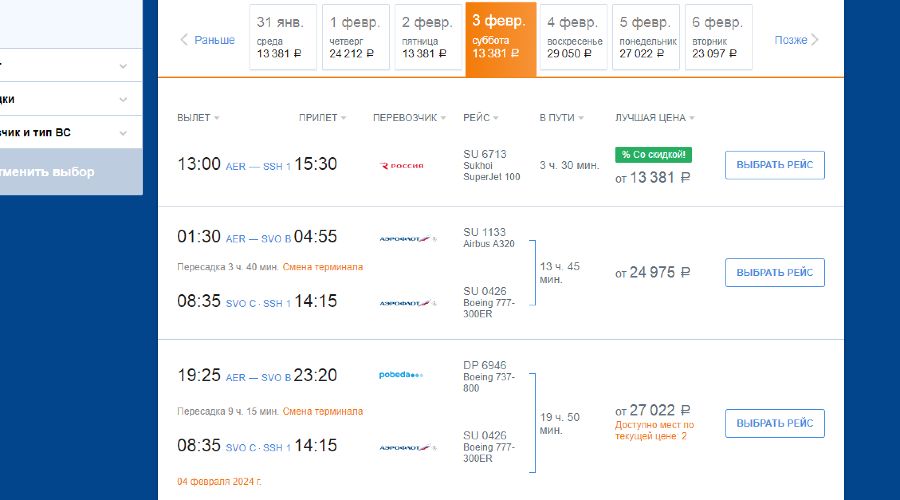Choose the 24 975 ₽ flight
The width and height of the screenshot is (900, 500).
[774, 272]
